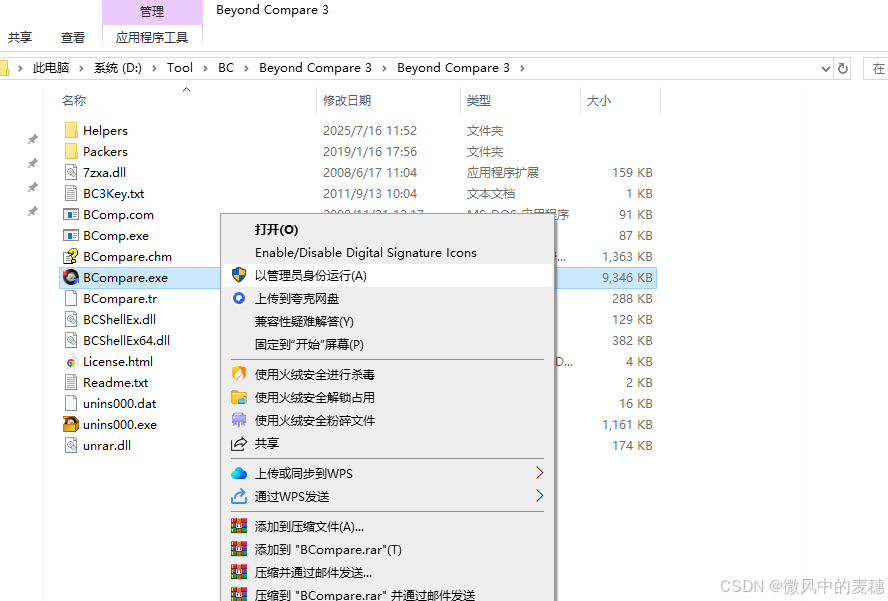Choose 以管理员身份运行(A)
This screenshot has height=601, width=888.
[388, 275]
